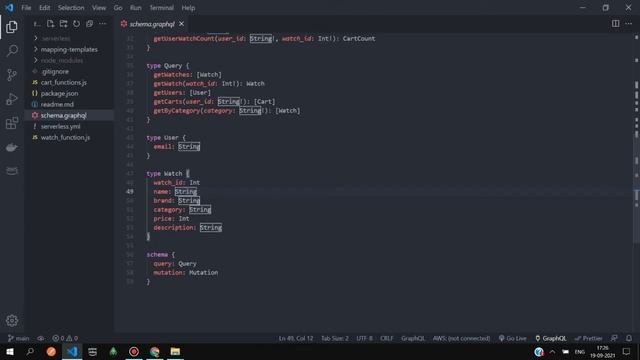
Task: Open Source Control view
Action: coord(12,75)
